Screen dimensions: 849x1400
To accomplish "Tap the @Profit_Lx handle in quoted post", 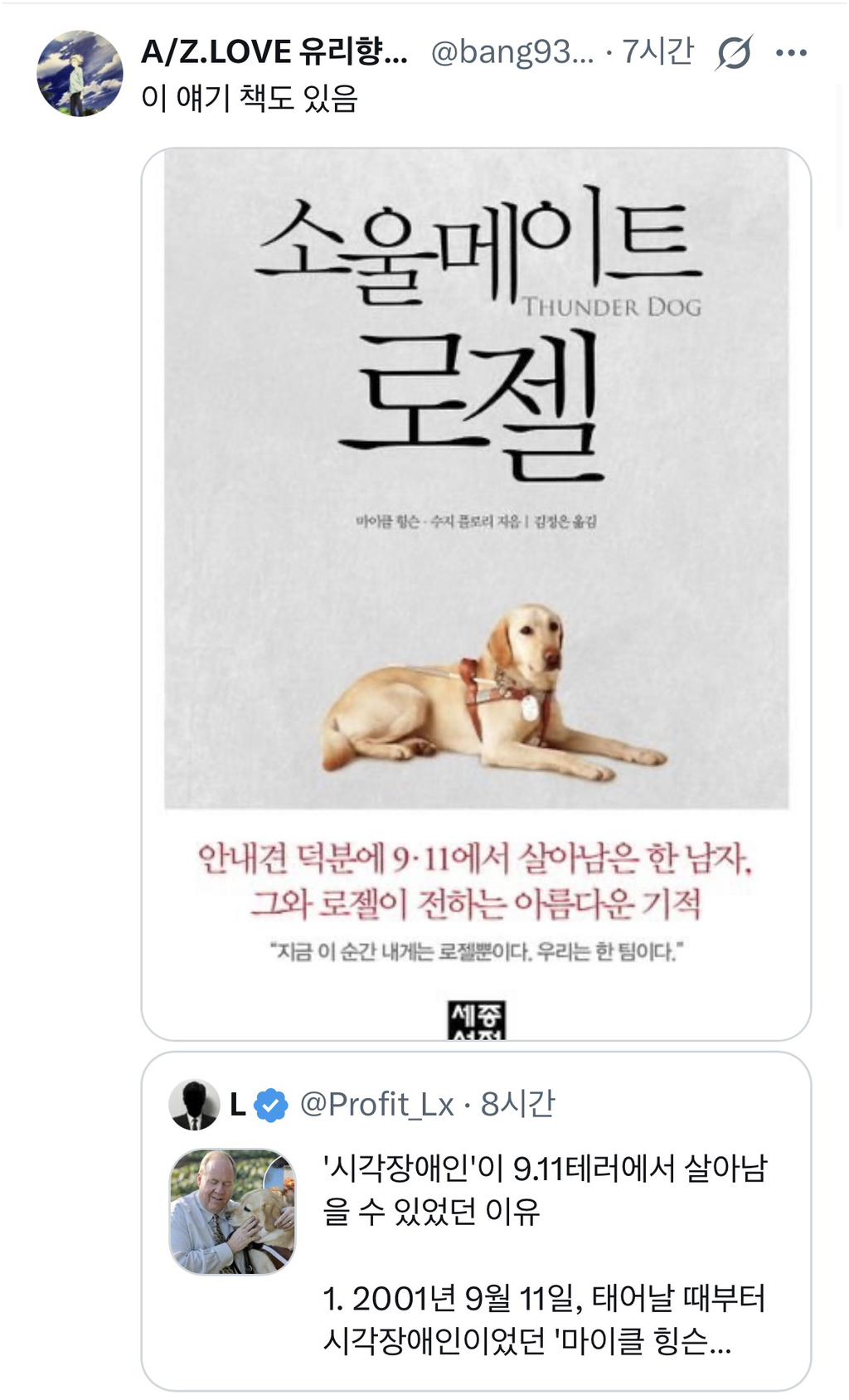I will click(x=376, y=1105).
